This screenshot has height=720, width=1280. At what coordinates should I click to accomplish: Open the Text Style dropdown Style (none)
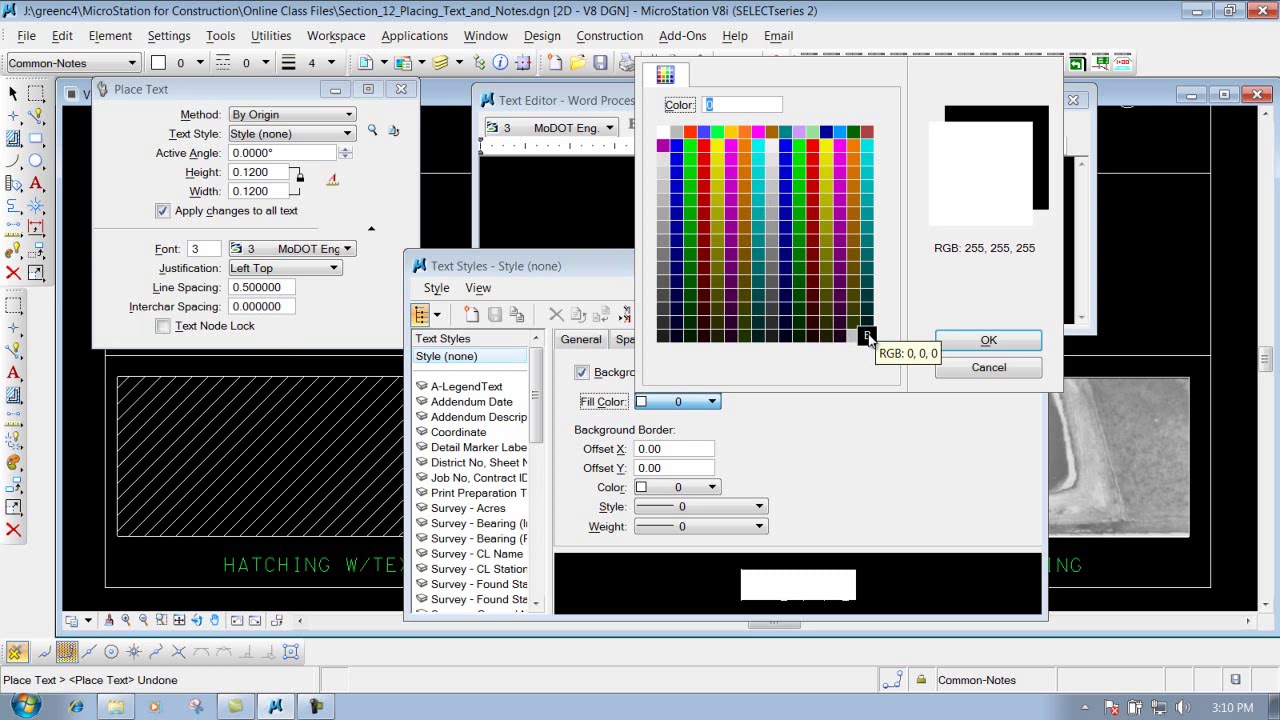tap(291, 134)
